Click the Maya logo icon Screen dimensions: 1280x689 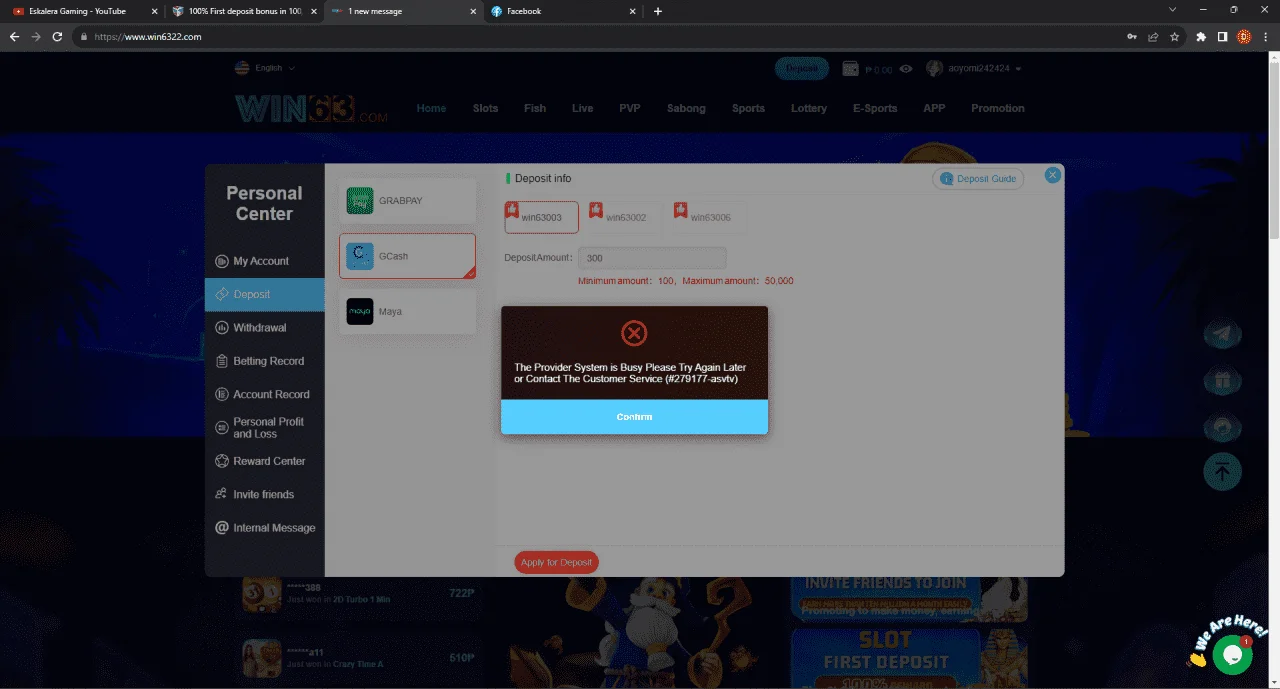pyautogui.click(x=360, y=311)
